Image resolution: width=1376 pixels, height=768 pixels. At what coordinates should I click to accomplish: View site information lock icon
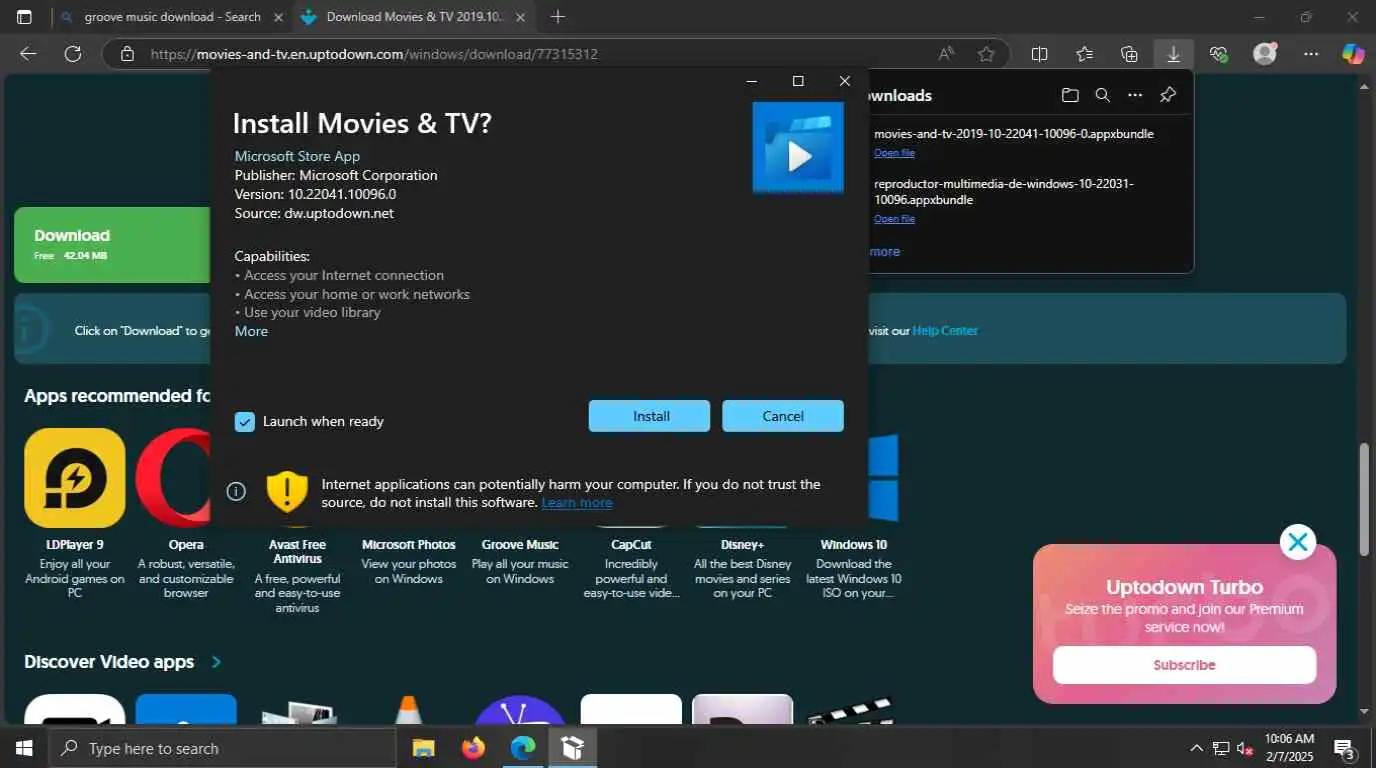coord(127,54)
